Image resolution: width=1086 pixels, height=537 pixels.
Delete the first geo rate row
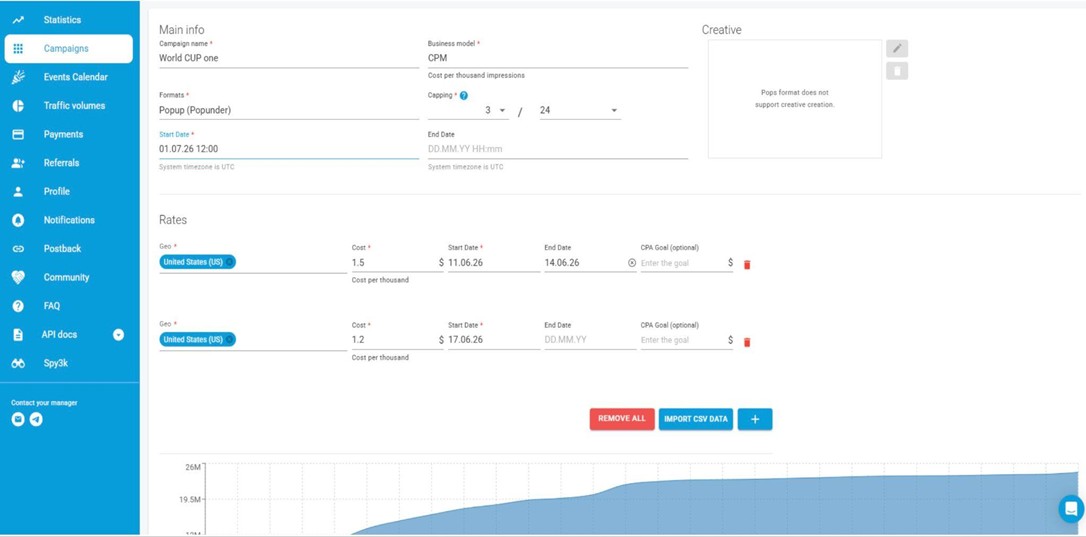[x=747, y=264]
